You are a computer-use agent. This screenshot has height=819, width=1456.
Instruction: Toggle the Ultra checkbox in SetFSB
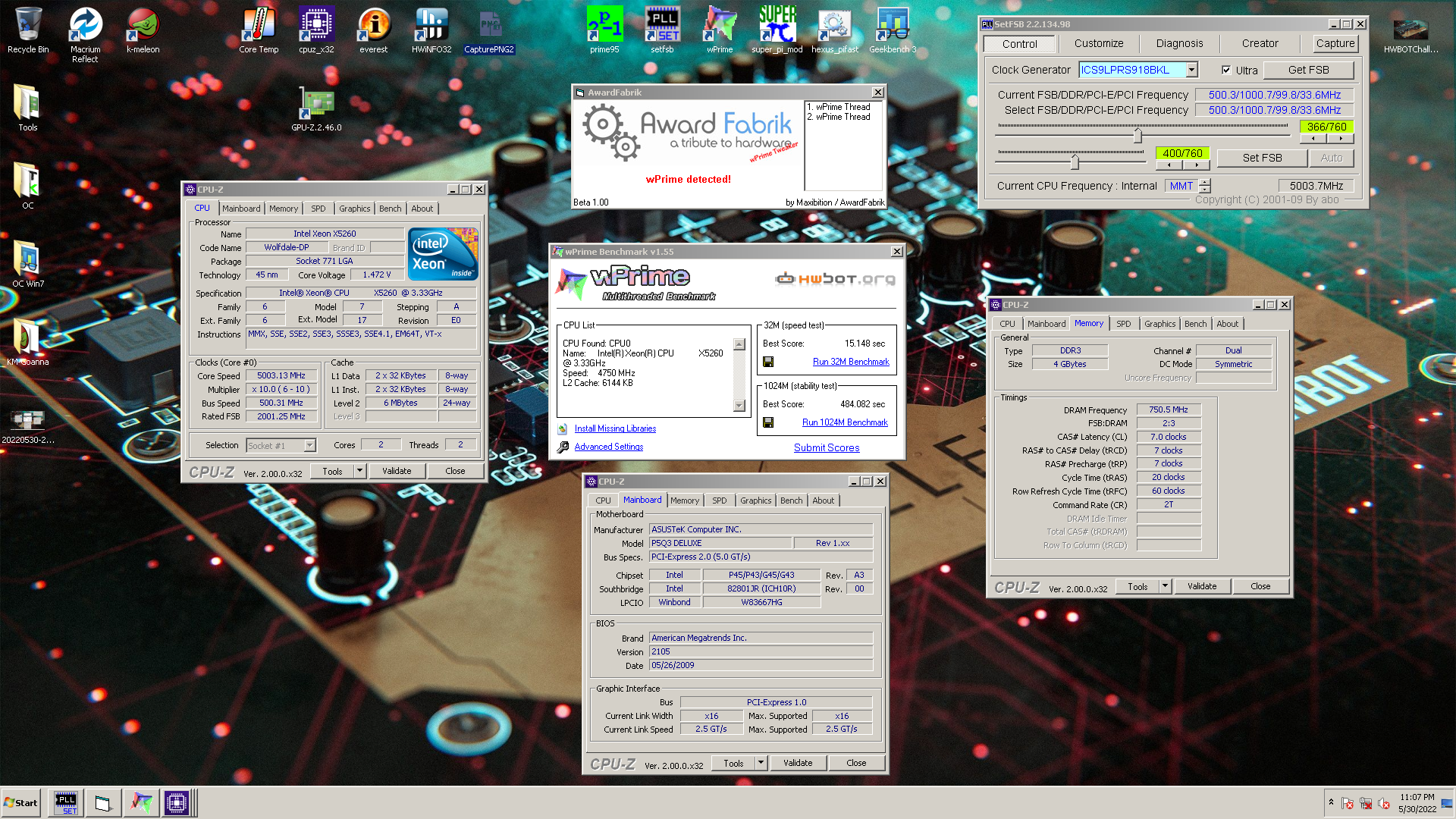tap(1226, 70)
